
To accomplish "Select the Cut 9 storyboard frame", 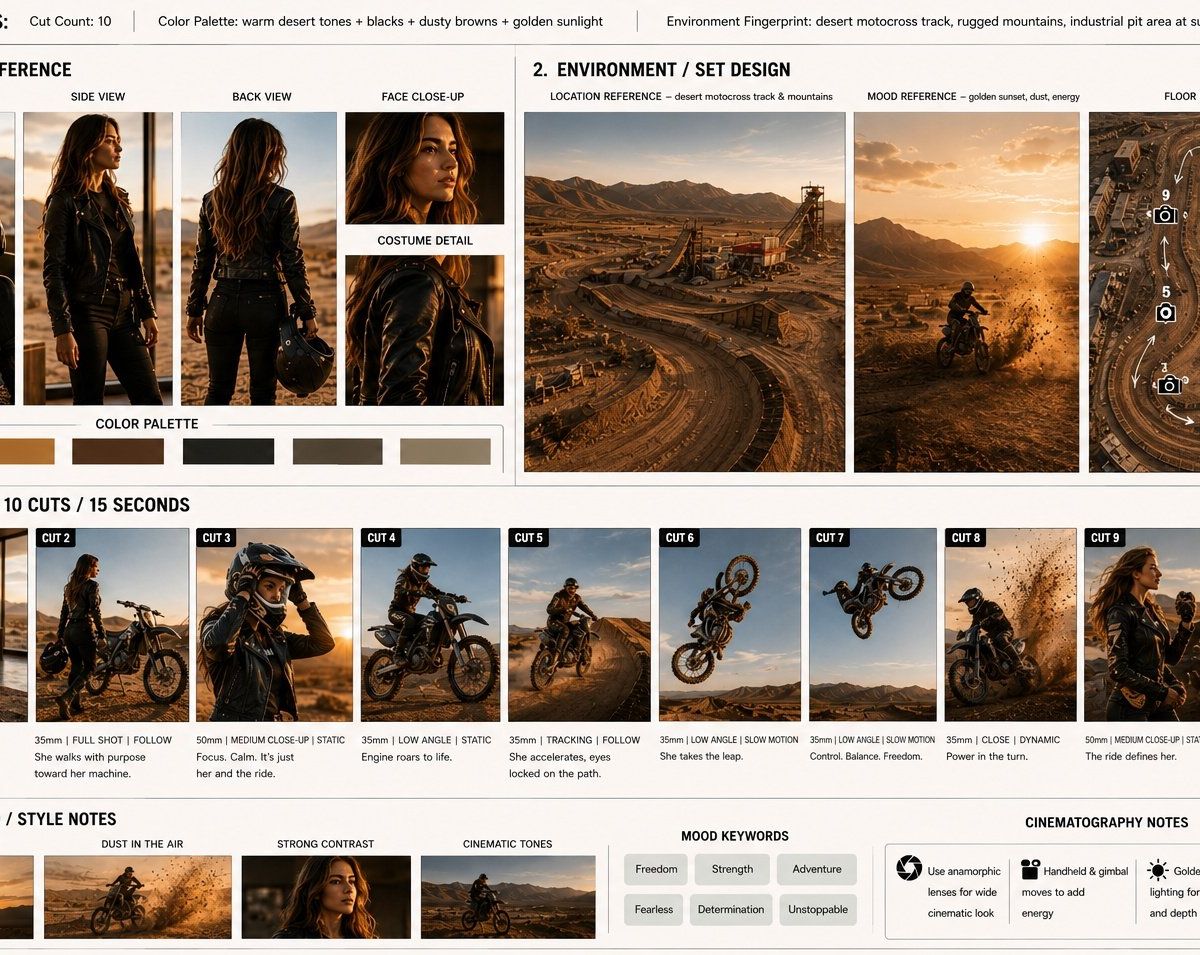I will [x=1142, y=625].
